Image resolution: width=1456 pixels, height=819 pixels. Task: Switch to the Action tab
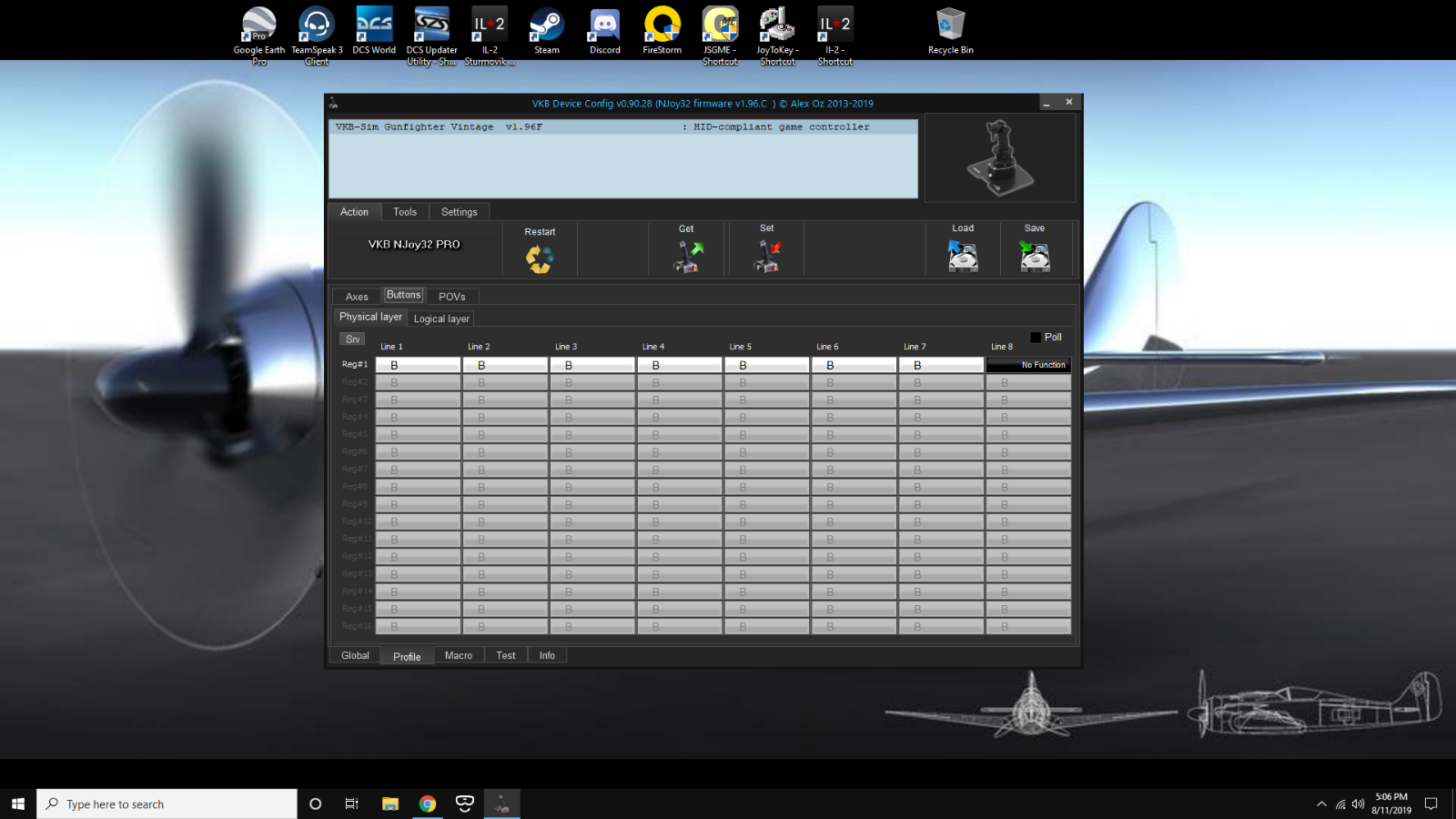click(x=354, y=212)
